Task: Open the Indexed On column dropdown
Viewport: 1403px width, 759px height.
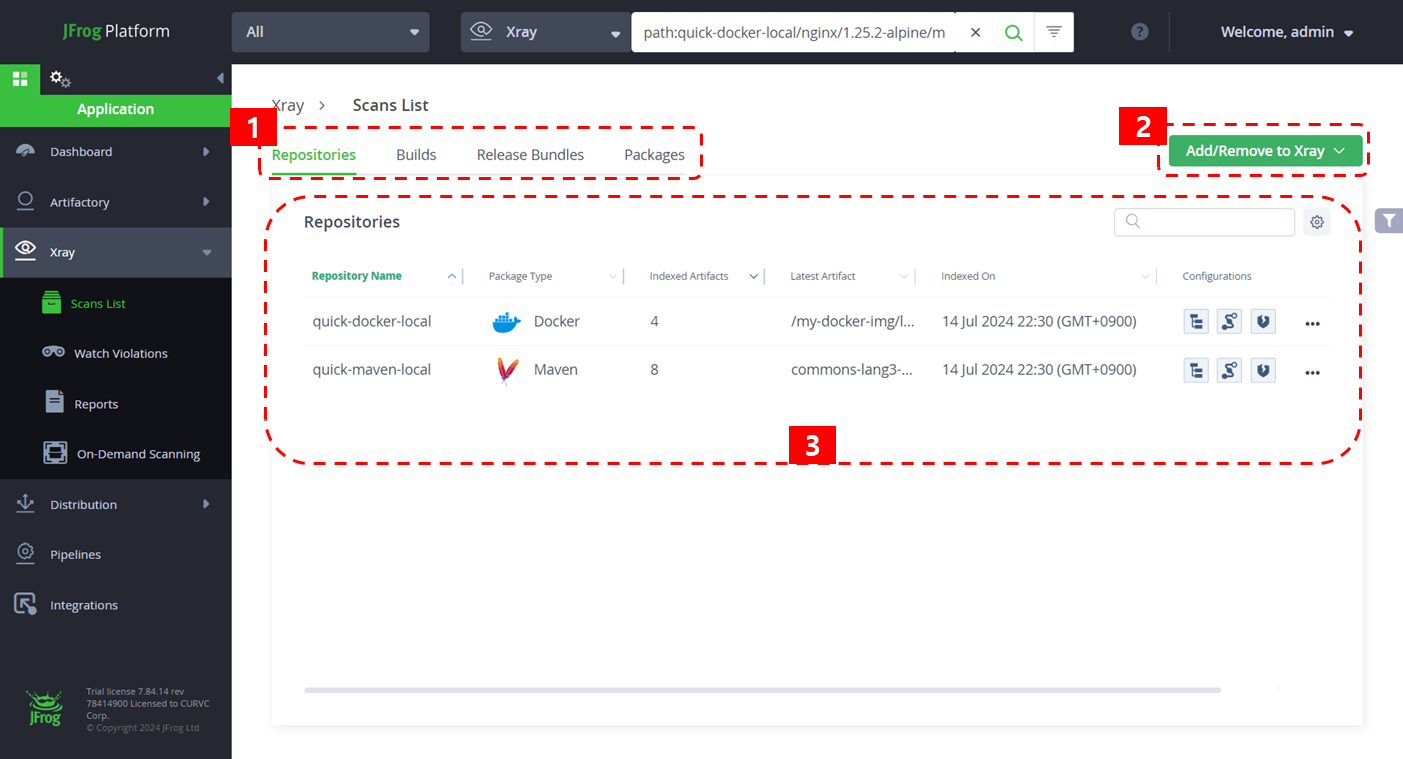Action: pyautogui.click(x=1146, y=277)
